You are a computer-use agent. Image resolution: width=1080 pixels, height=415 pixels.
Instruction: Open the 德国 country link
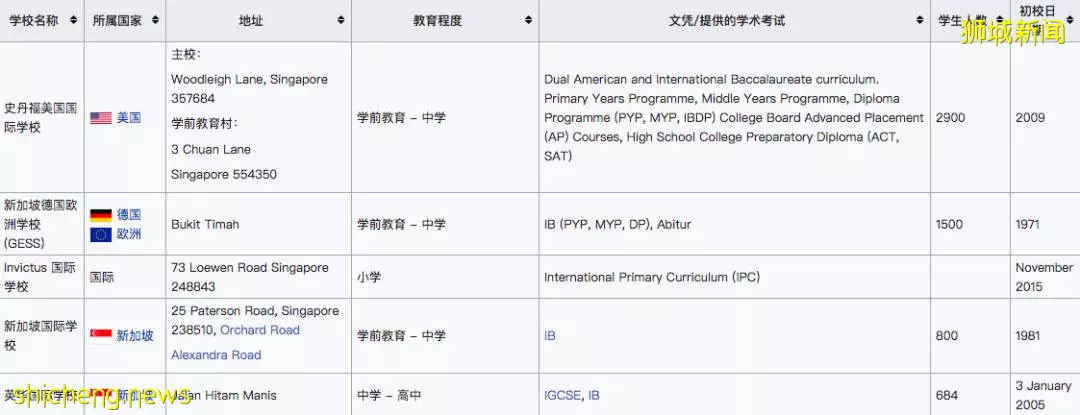[x=129, y=215]
